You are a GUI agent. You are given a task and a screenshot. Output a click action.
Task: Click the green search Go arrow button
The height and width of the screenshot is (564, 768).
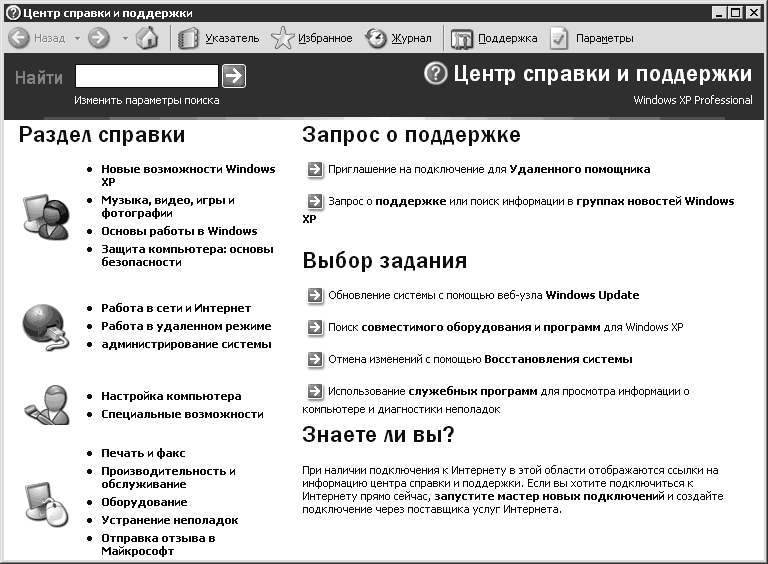pyautogui.click(x=233, y=76)
